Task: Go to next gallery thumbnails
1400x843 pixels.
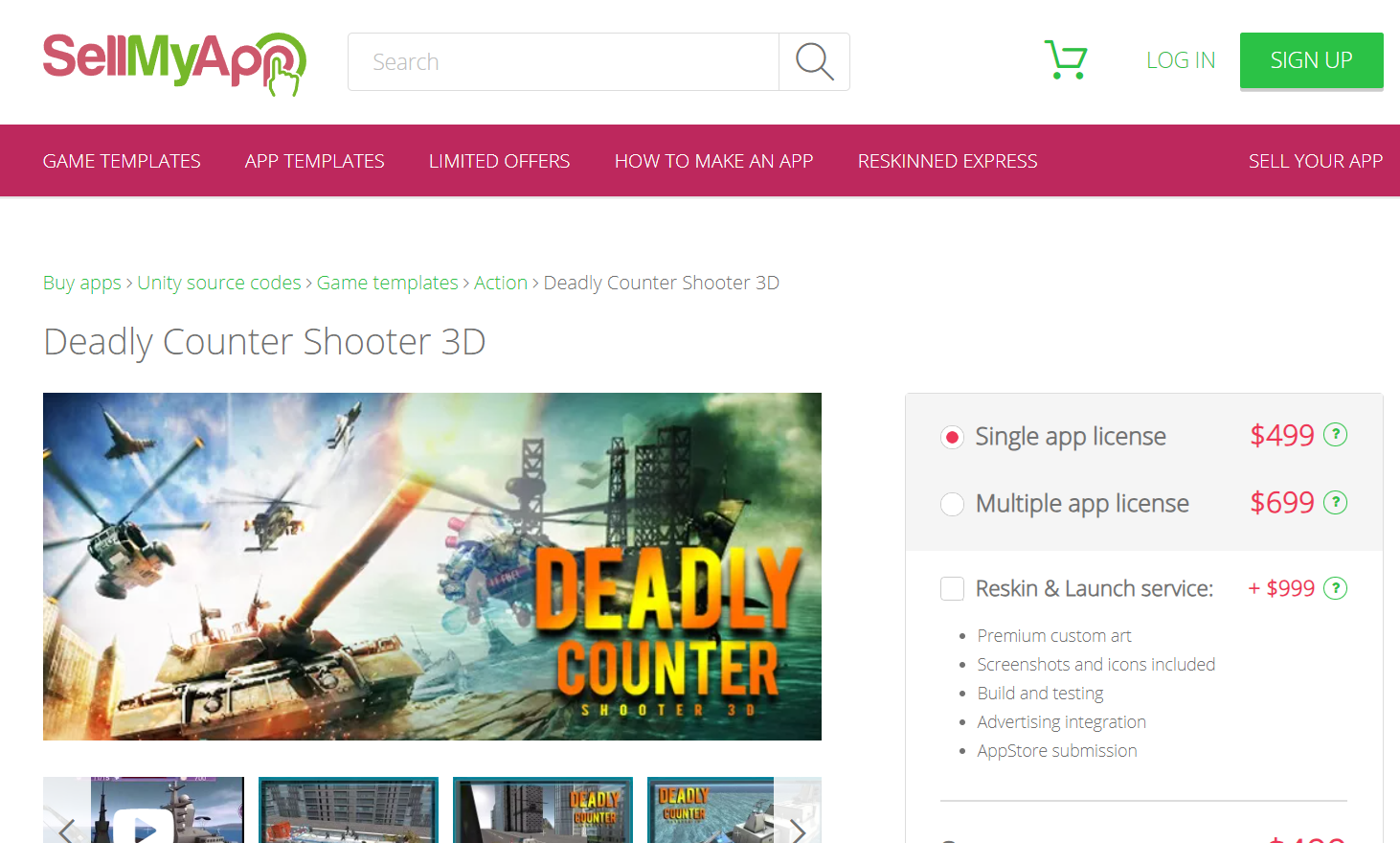Action: 798,830
